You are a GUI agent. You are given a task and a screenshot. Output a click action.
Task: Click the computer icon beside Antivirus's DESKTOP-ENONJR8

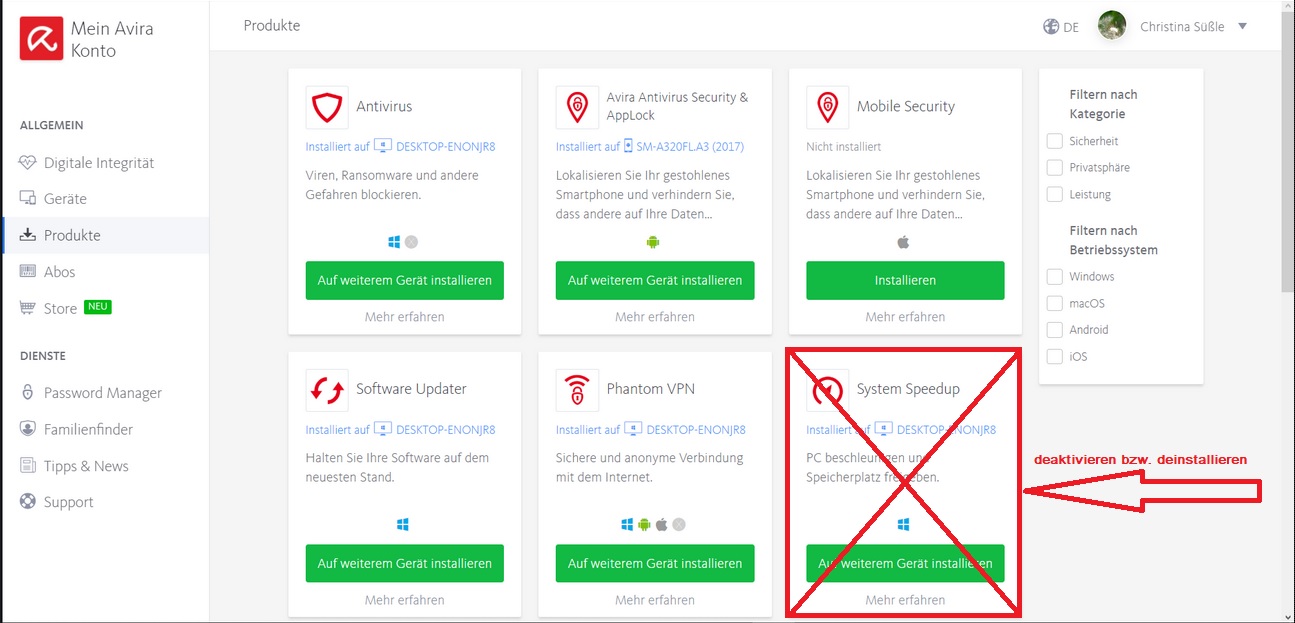click(x=383, y=146)
